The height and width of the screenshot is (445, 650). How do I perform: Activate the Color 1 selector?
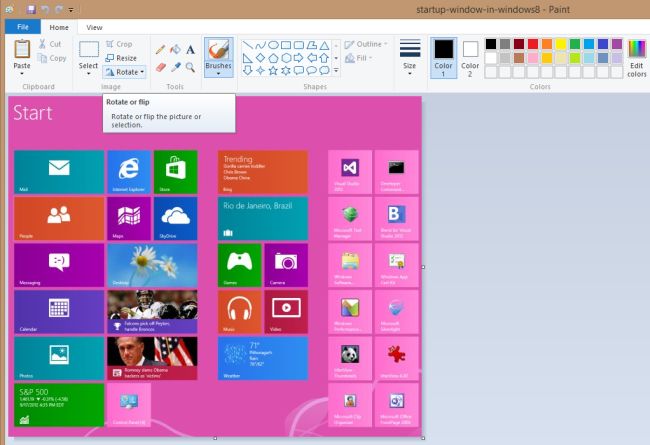tap(443, 58)
